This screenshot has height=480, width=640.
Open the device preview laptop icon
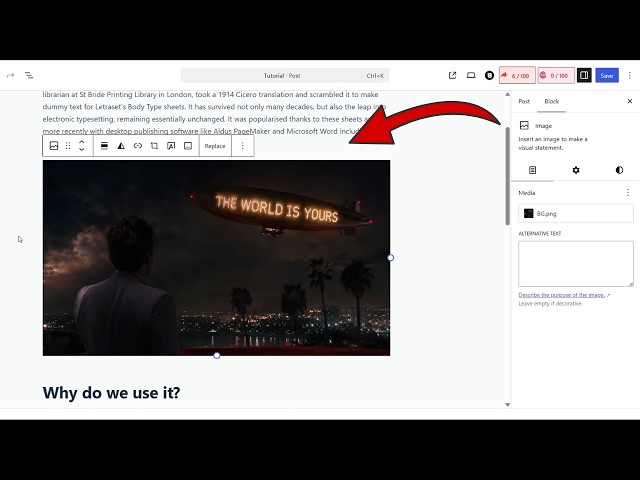click(x=471, y=76)
